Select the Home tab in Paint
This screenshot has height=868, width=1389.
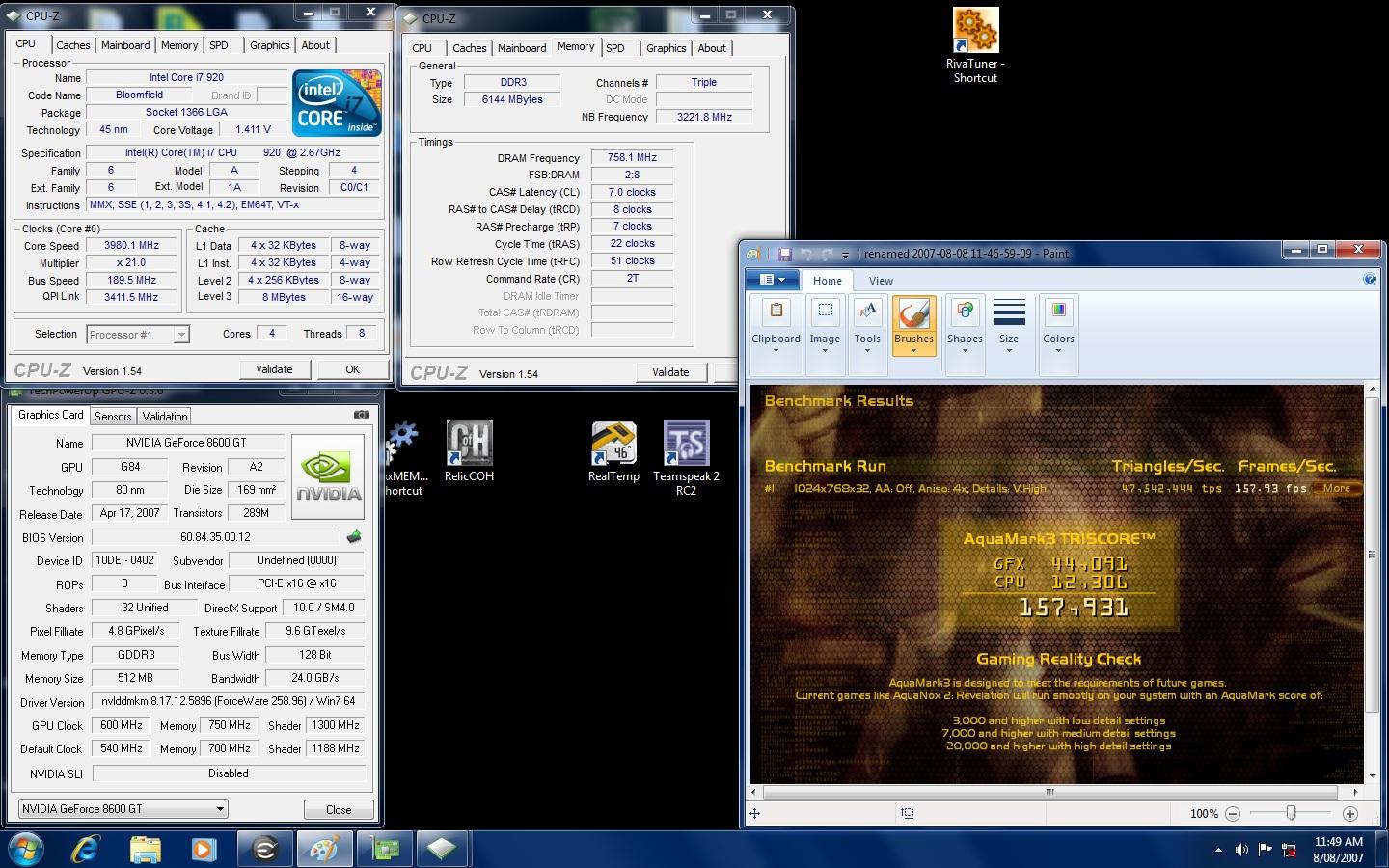(x=827, y=281)
